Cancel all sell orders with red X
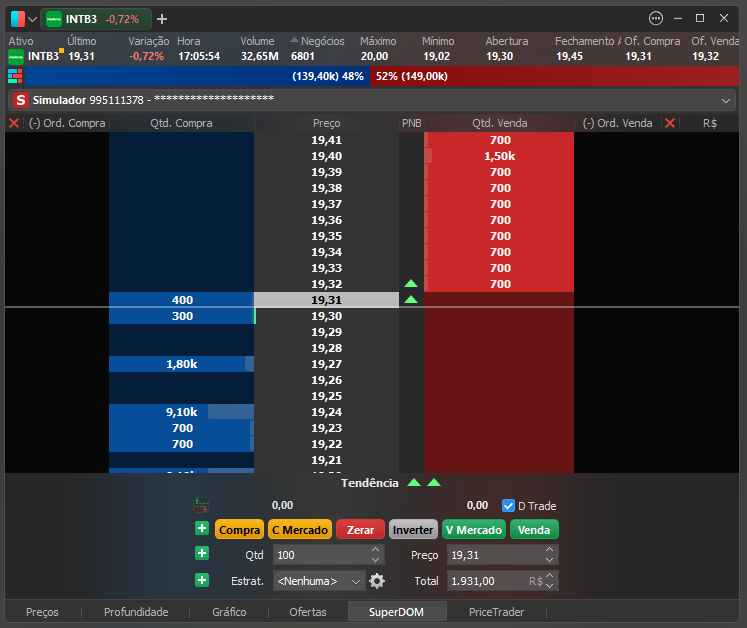The height and width of the screenshot is (628, 747). coord(669,123)
